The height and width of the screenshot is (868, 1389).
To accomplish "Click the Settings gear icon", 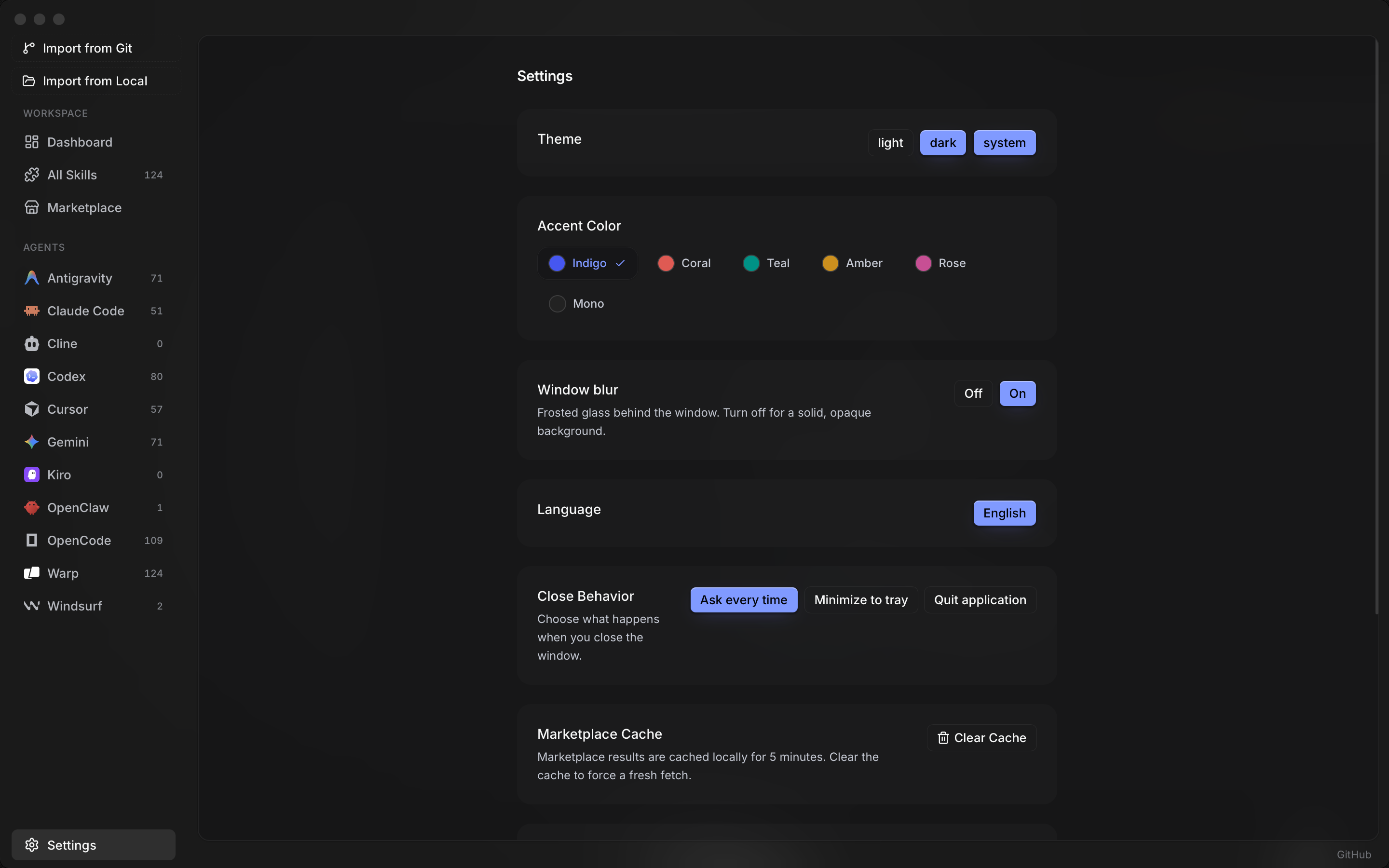I will click(32, 844).
